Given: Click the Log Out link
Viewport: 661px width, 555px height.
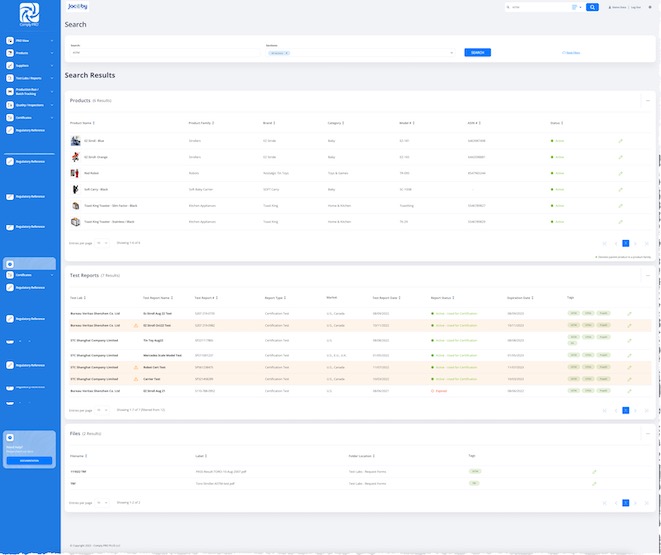Looking at the screenshot, I should (635, 7).
